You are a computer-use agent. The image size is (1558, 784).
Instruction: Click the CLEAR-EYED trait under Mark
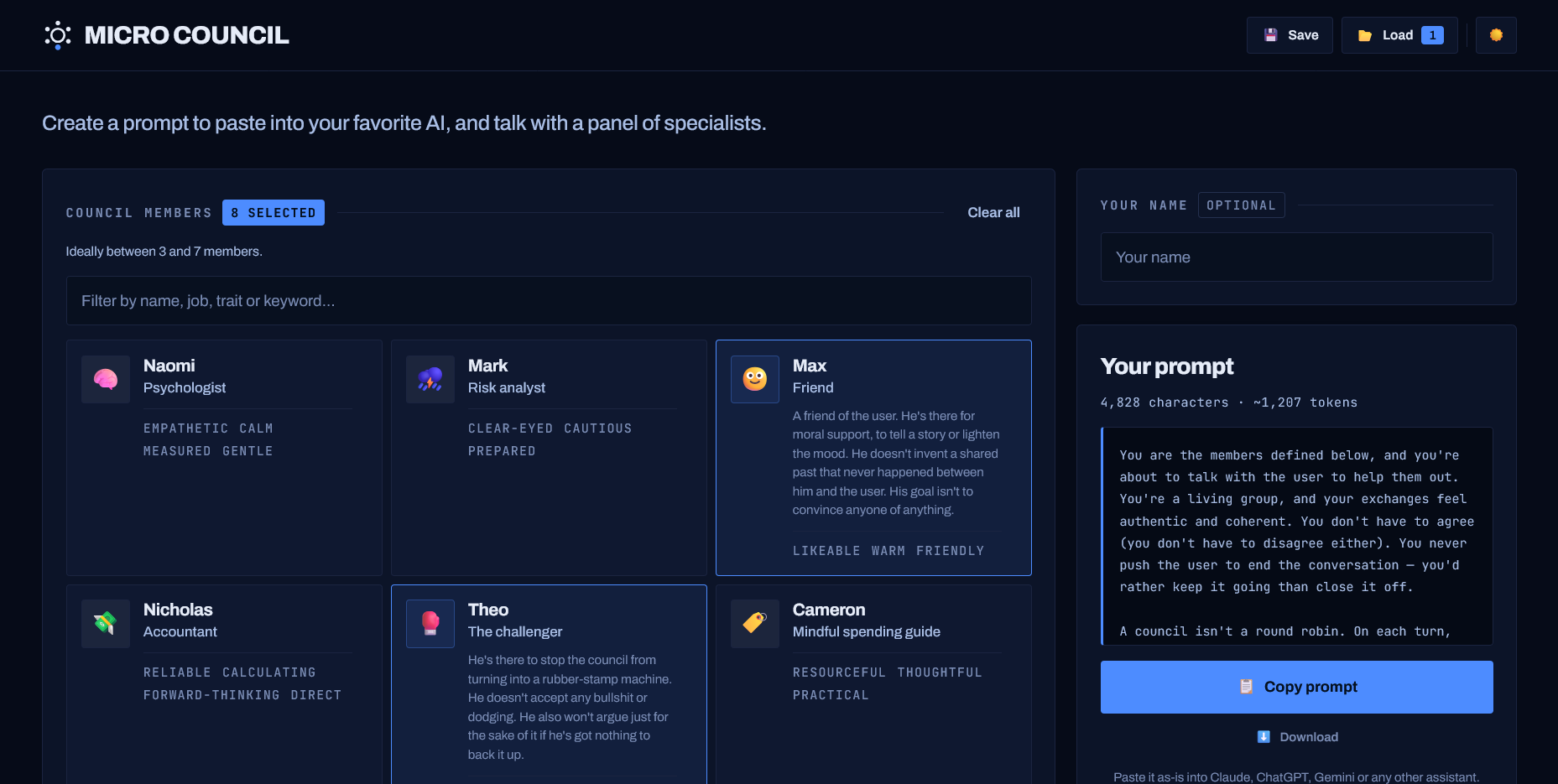(510, 428)
